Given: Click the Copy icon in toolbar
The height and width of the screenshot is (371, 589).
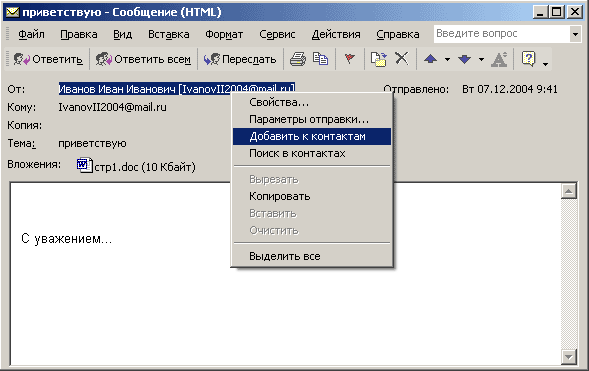Looking at the screenshot, I should tap(320, 59).
